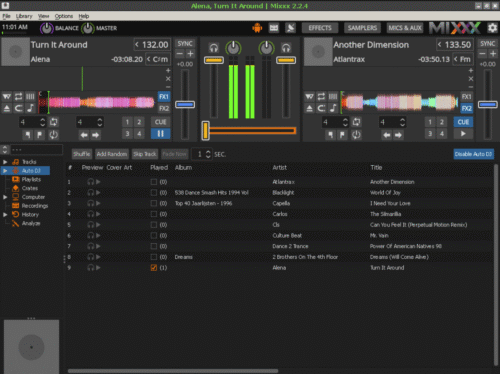Activate beatloop icon on left deck

click(x=54, y=122)
